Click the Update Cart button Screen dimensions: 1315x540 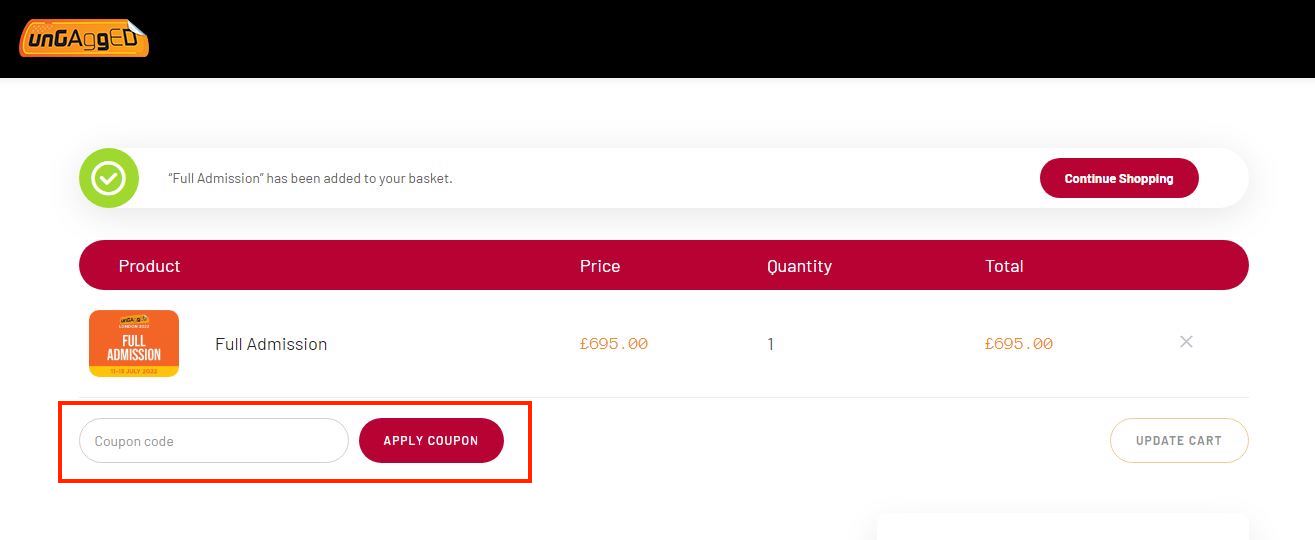(x=1179, y=440)
